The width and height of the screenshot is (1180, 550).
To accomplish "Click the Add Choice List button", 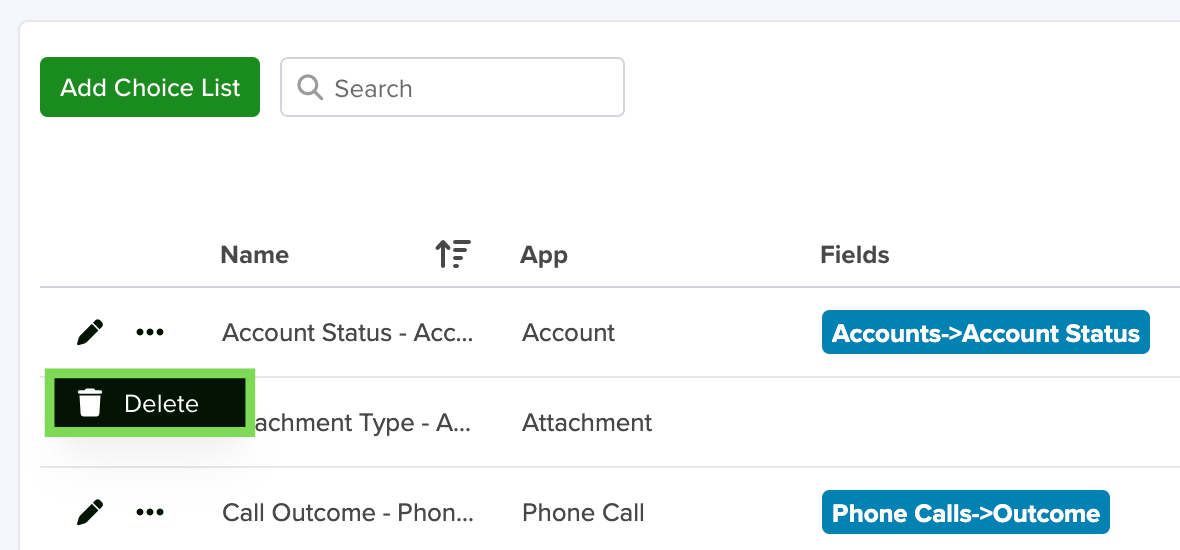I will pyautogui.click(x=150, y=87).
